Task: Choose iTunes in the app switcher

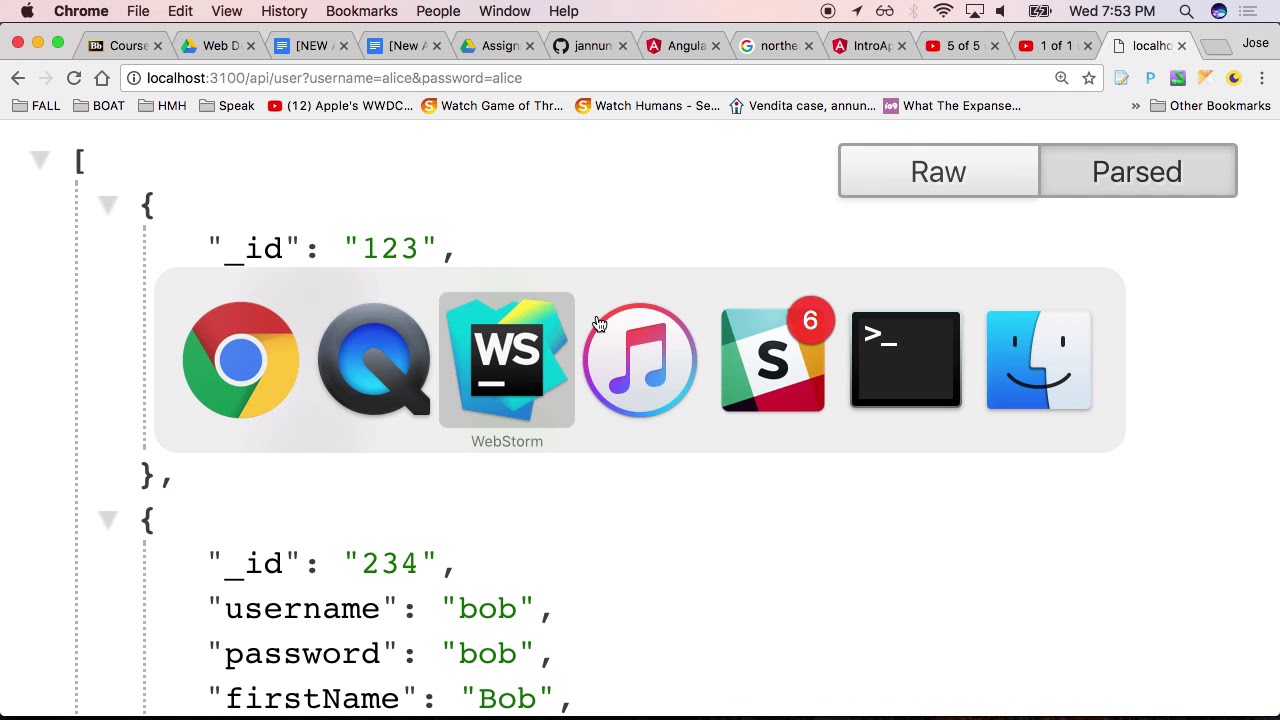Action: (x=640, y=360)
